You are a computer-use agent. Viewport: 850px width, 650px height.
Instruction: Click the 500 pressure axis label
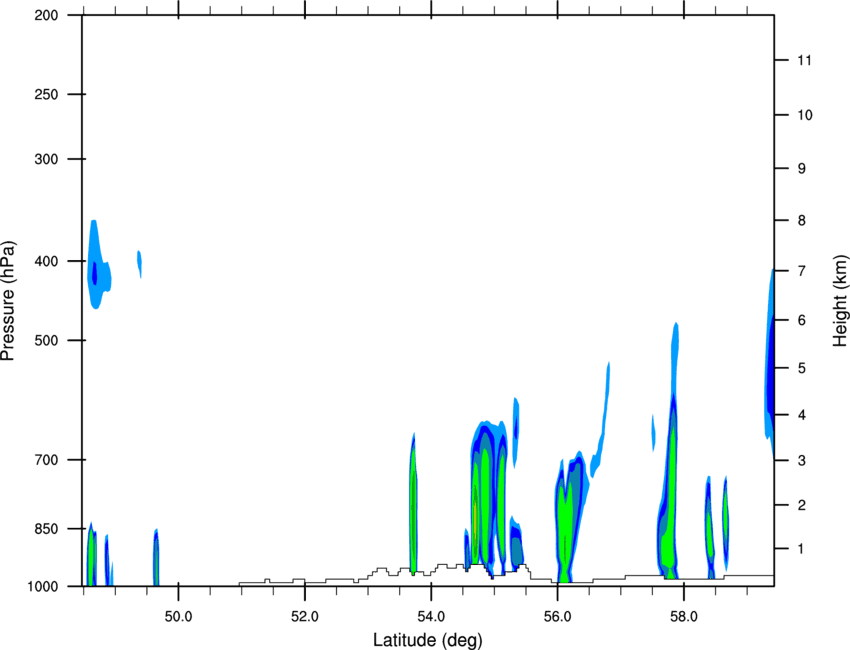46,340
